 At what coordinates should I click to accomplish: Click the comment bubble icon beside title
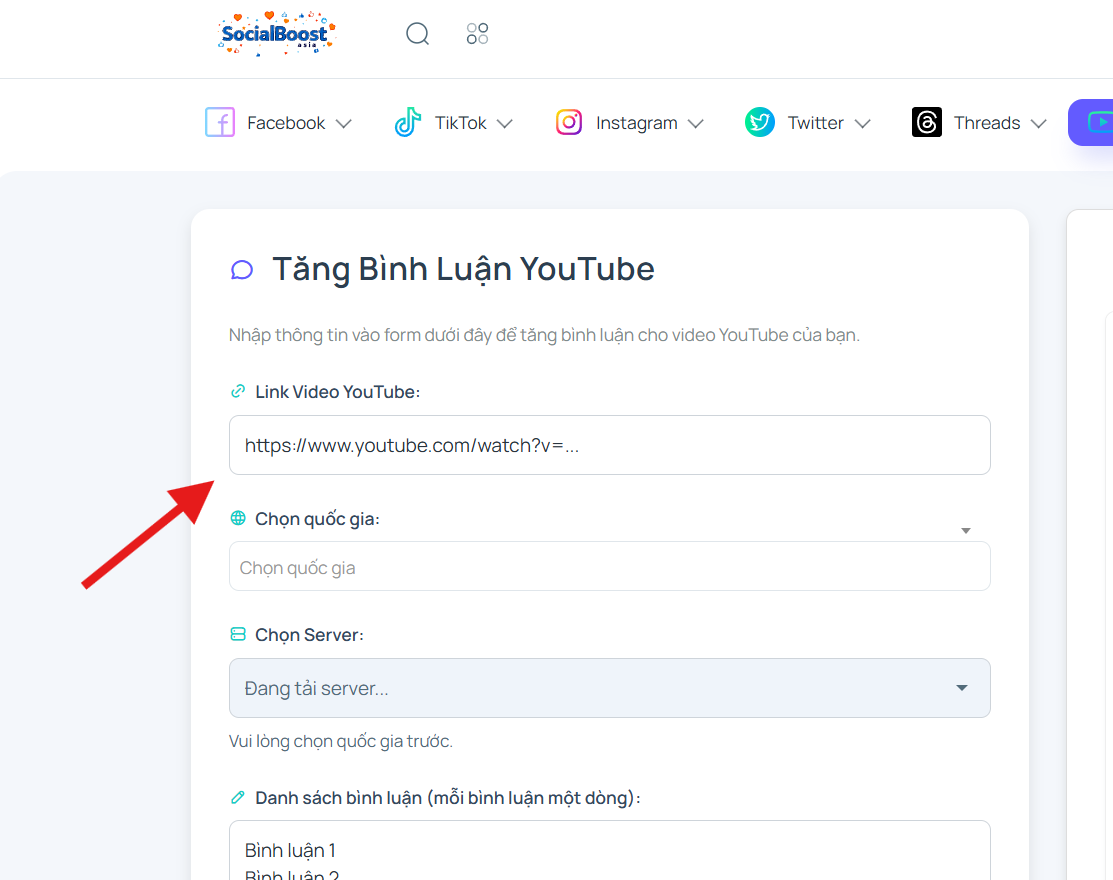pyautogui.click(x=242, y=270)
